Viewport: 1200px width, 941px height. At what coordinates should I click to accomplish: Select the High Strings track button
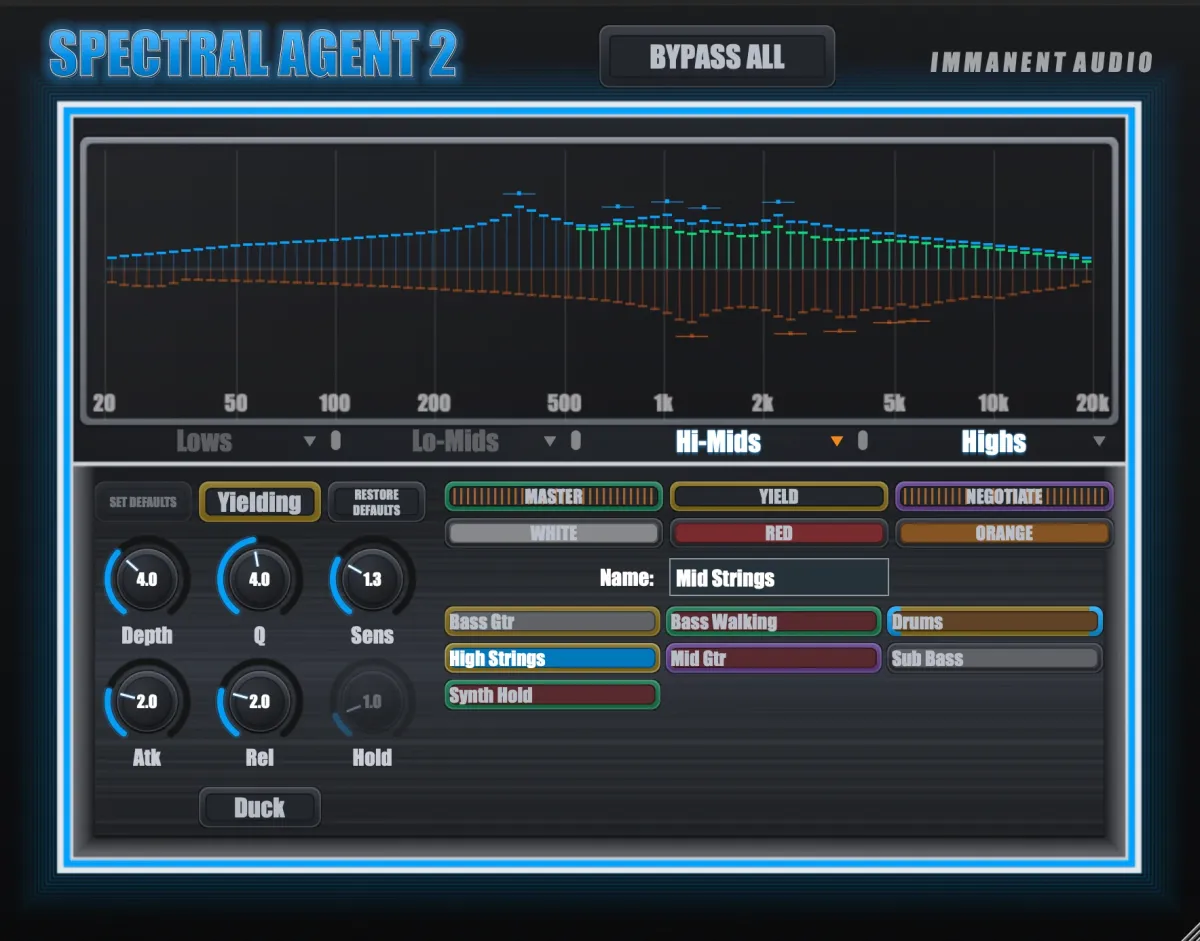pos(552,658)
